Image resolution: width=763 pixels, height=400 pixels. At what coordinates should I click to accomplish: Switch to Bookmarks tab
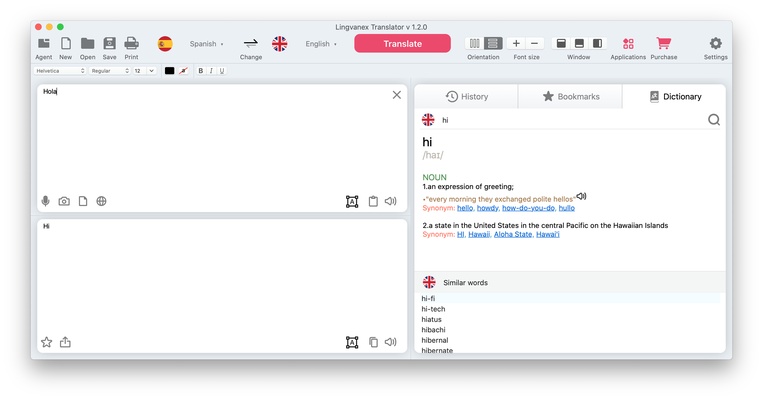click(570, 96)
